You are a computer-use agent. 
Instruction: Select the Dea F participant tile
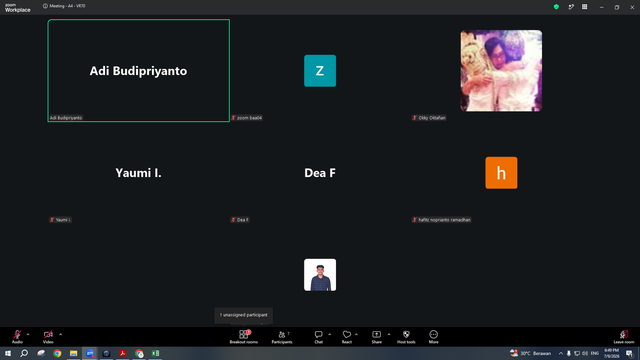point(320,173)
